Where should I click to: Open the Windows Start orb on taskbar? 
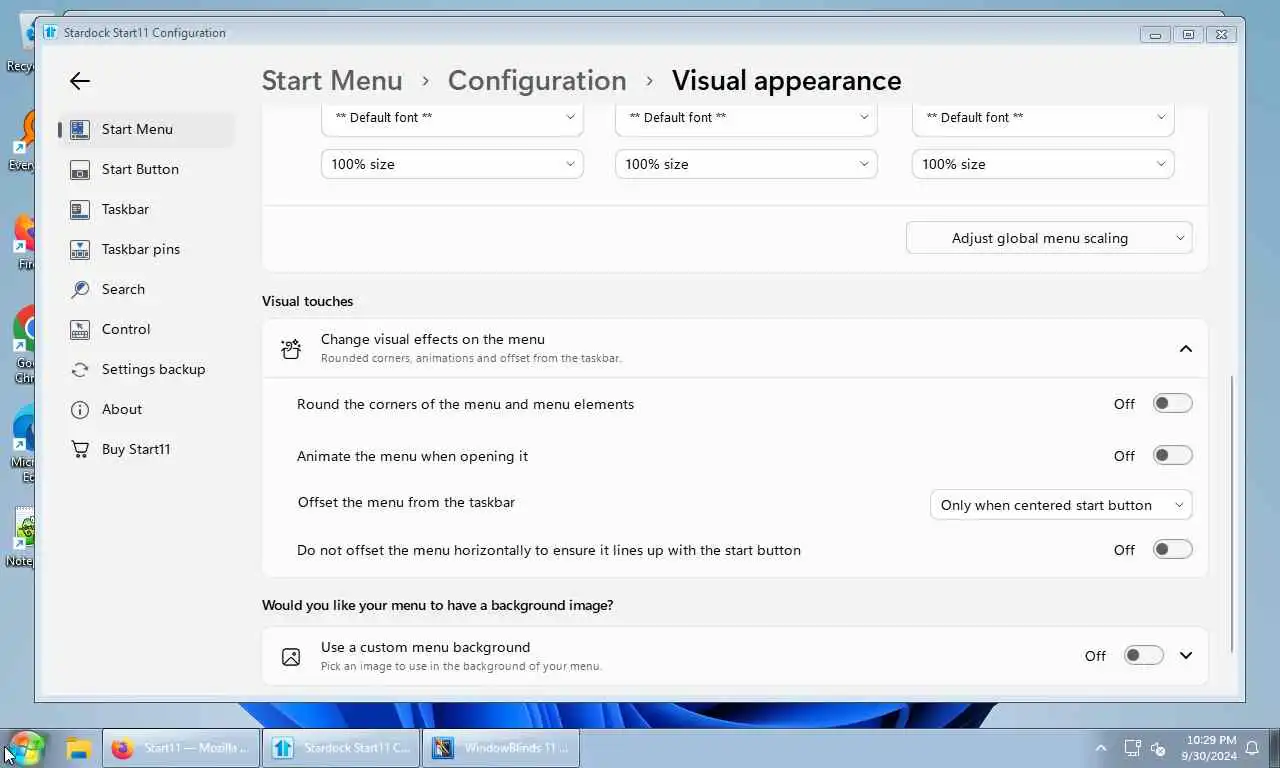tap(26, 748)
